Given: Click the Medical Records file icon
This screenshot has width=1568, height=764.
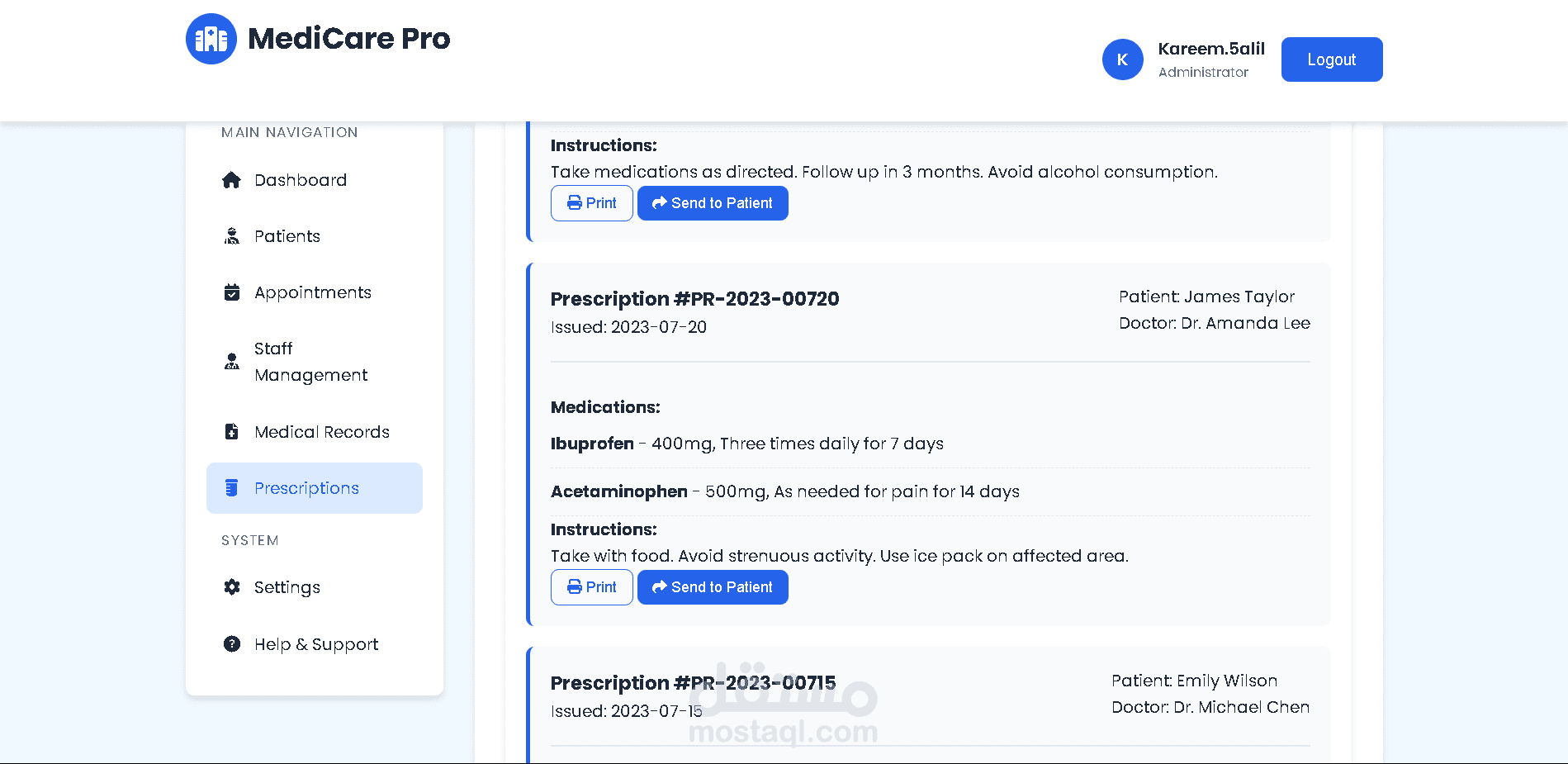Looking at the screenshot, I should tap(232, 432).
